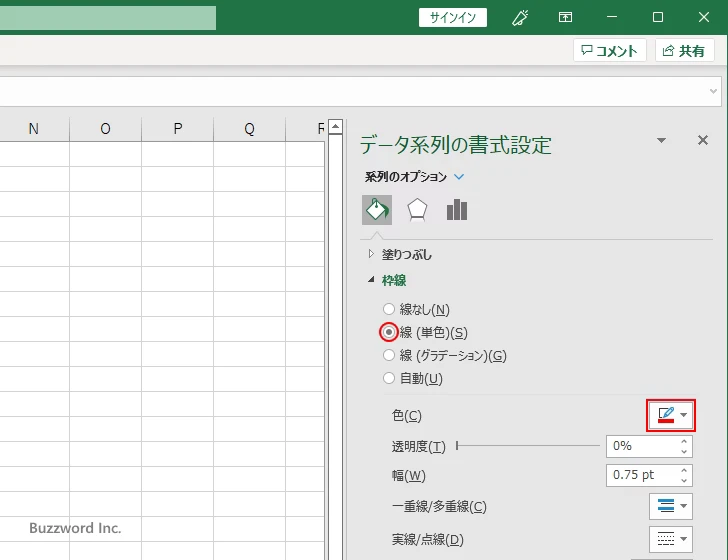
Task: Click the worksheet scroll up arrow
Action: 335,126
